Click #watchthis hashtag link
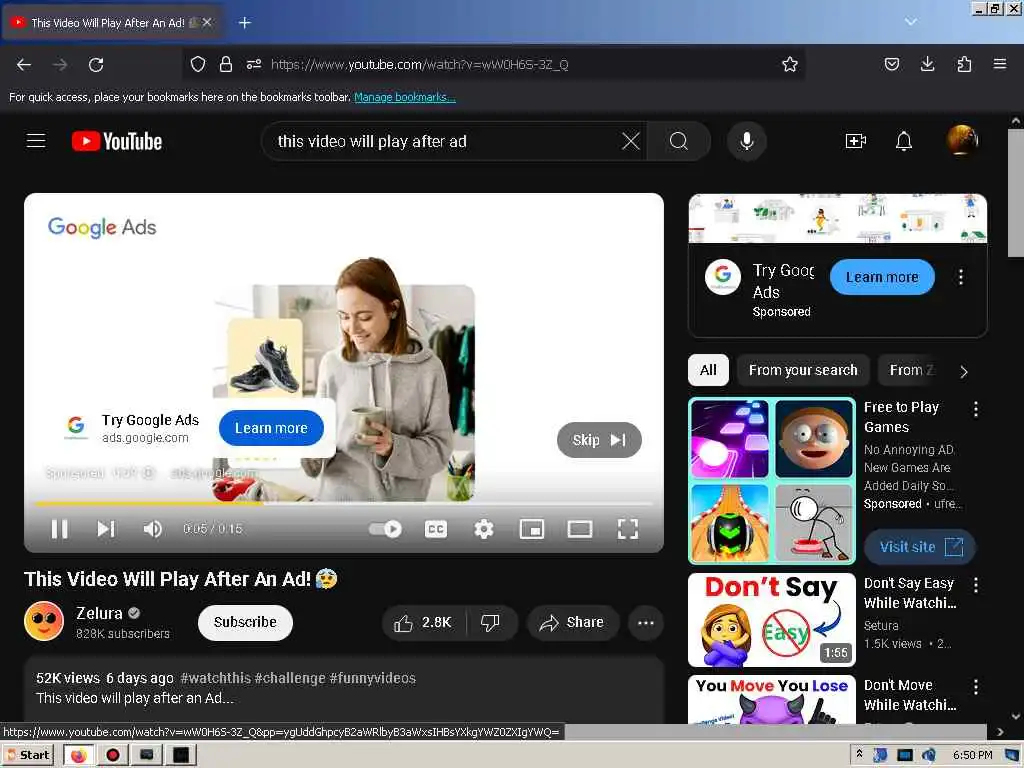Image resolution: width=1024 pixels, height=768 pixels. tap(215, 678)
